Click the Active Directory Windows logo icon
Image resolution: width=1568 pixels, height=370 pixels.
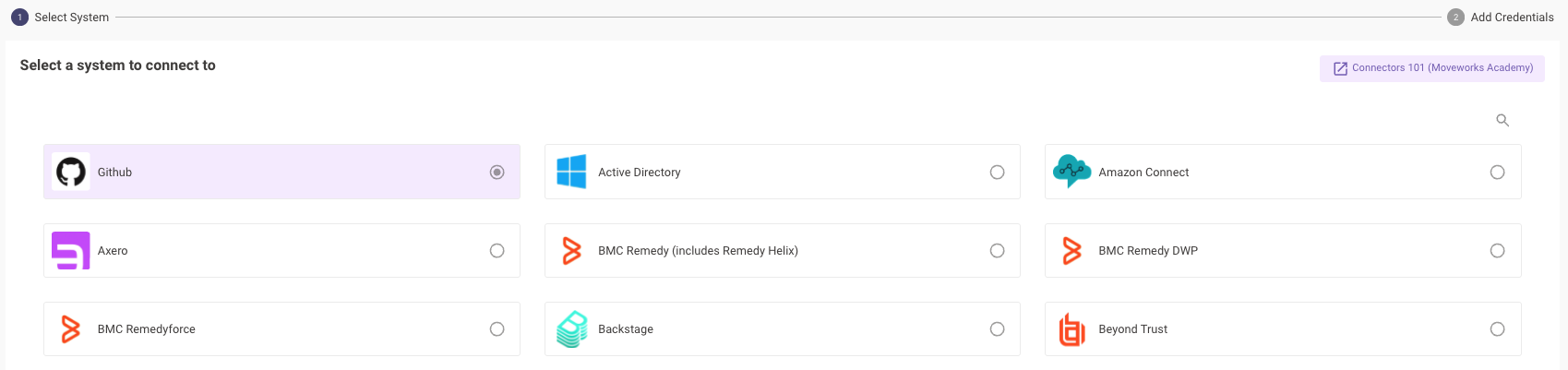click(x=571, y=172)
